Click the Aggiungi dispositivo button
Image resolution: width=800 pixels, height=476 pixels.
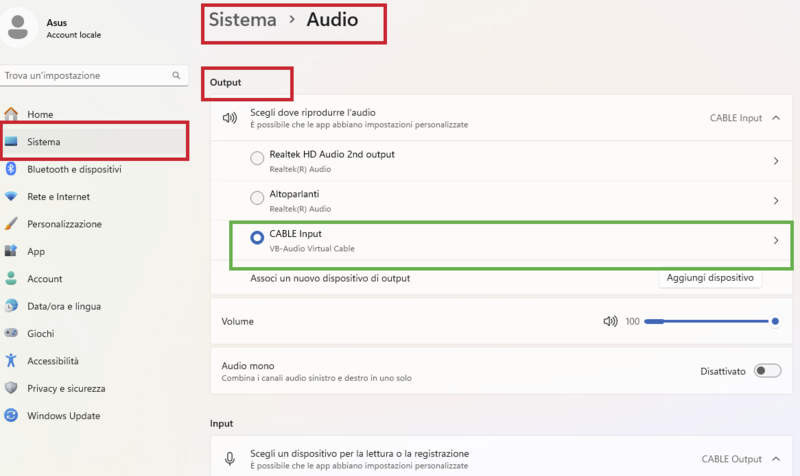710,278
